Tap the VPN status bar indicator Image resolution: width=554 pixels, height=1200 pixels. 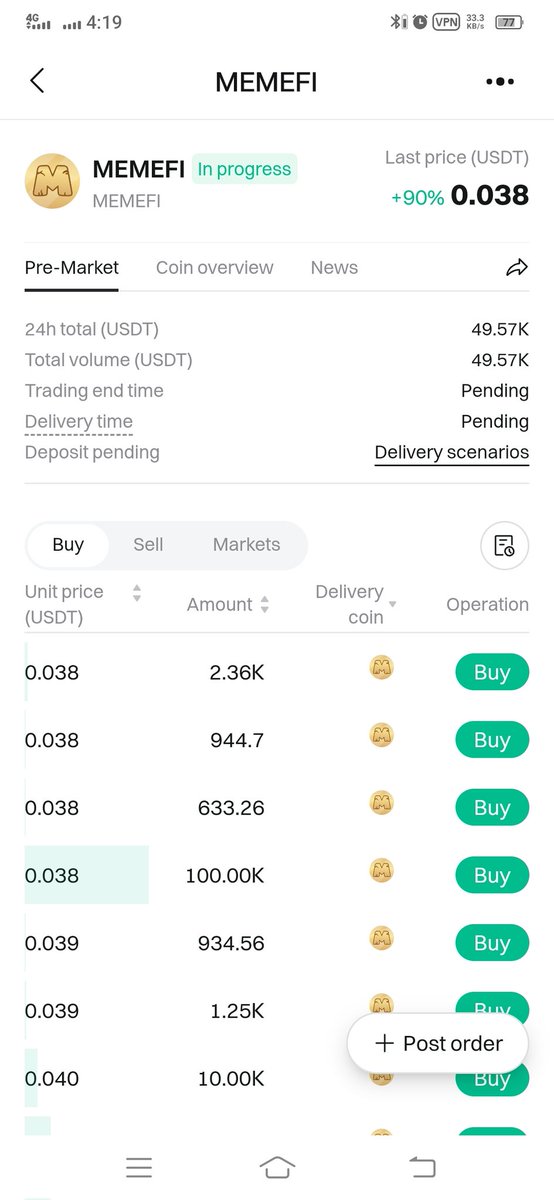(x=445, y=22)
